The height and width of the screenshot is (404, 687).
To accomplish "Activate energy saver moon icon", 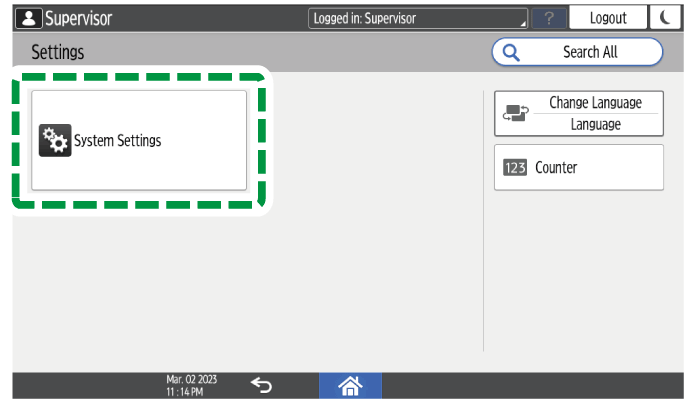I will [x=663, y=18].
